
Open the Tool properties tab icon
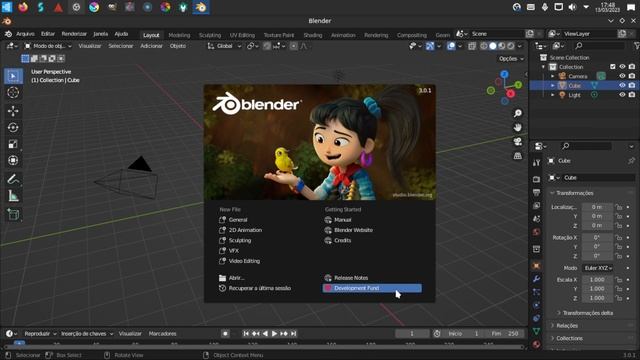pyautogui.click(x=536, y=162)
